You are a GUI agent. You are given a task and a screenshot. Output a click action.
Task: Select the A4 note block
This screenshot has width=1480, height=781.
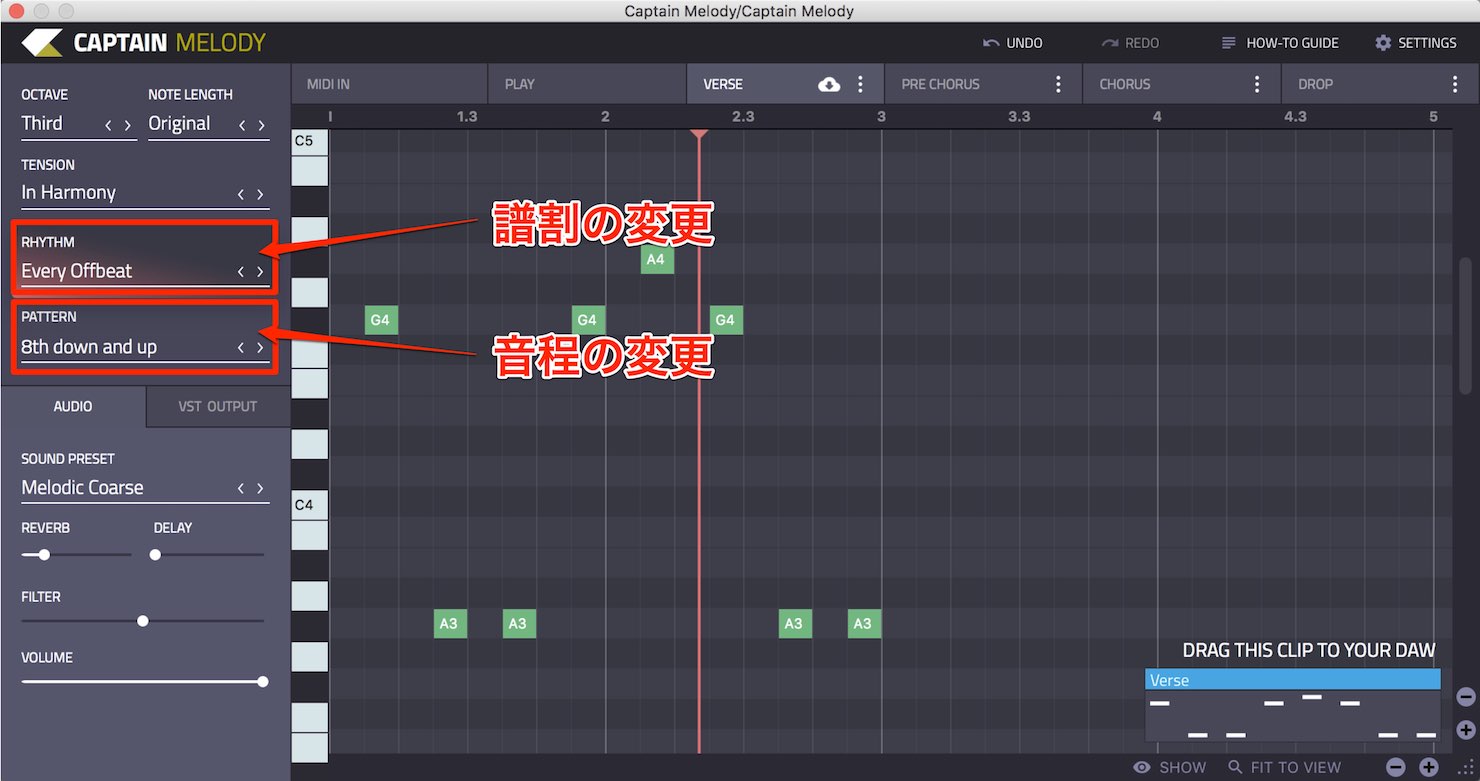pyautogui.click(x=656, y=260)
